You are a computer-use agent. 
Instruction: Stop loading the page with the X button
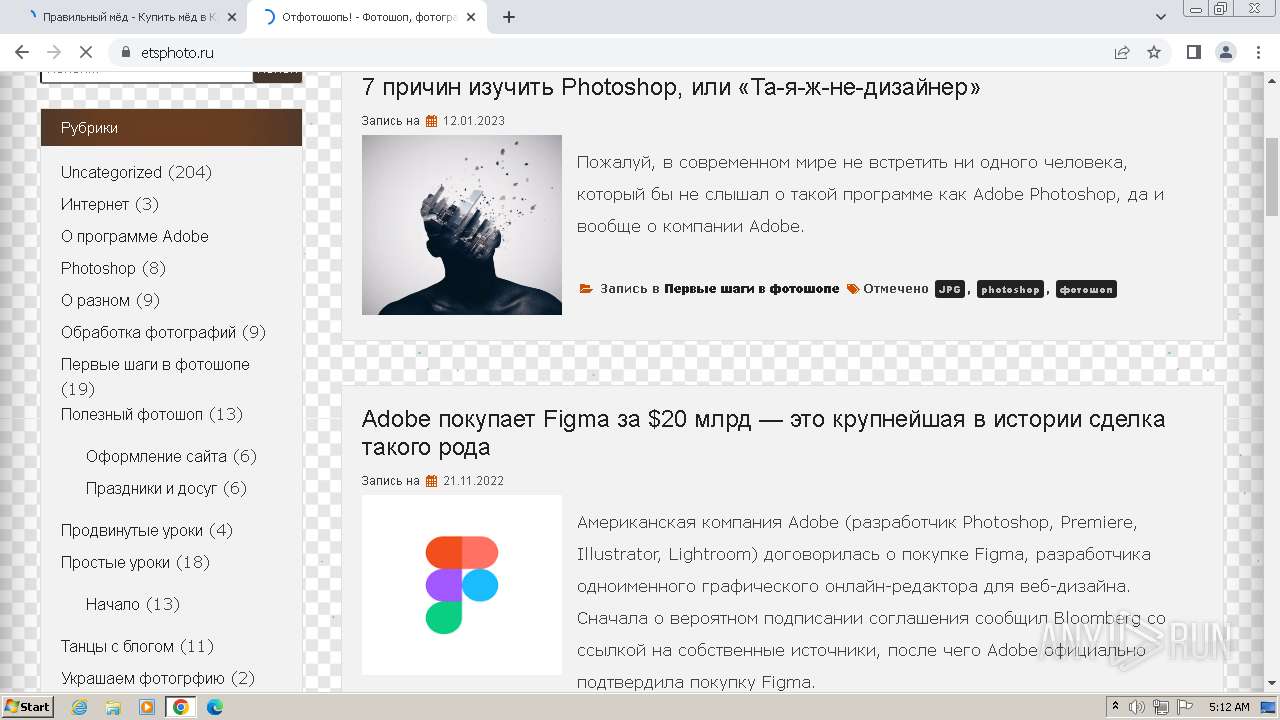coord(86,52)
